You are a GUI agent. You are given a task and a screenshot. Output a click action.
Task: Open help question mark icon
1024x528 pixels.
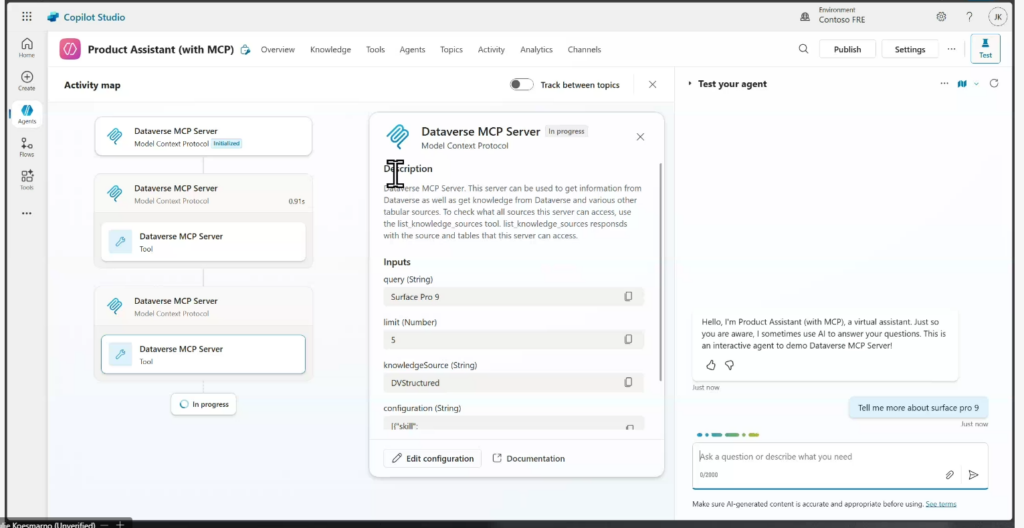[970, 17]
